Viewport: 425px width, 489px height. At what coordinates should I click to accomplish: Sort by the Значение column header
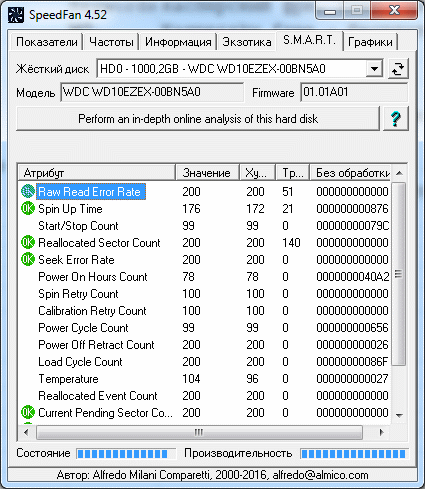click(207, 173)
